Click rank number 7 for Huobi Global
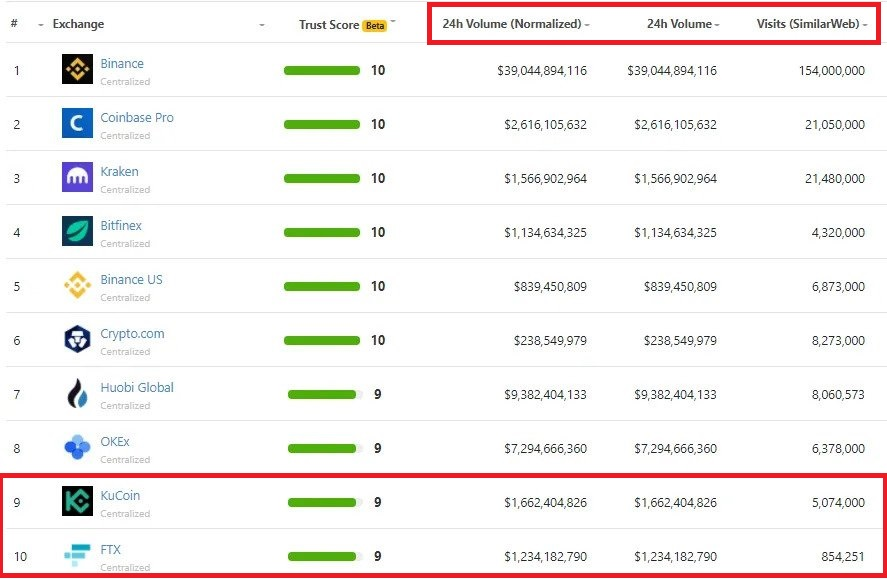Screen dimensions: 887x581 [17, 394]
